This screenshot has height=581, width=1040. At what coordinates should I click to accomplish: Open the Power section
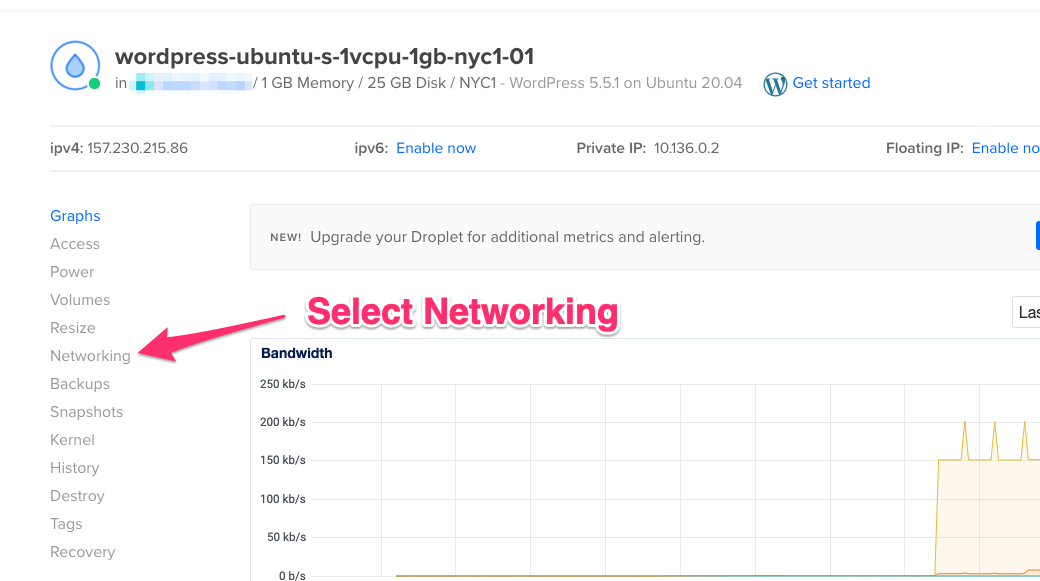coord(72,272)
